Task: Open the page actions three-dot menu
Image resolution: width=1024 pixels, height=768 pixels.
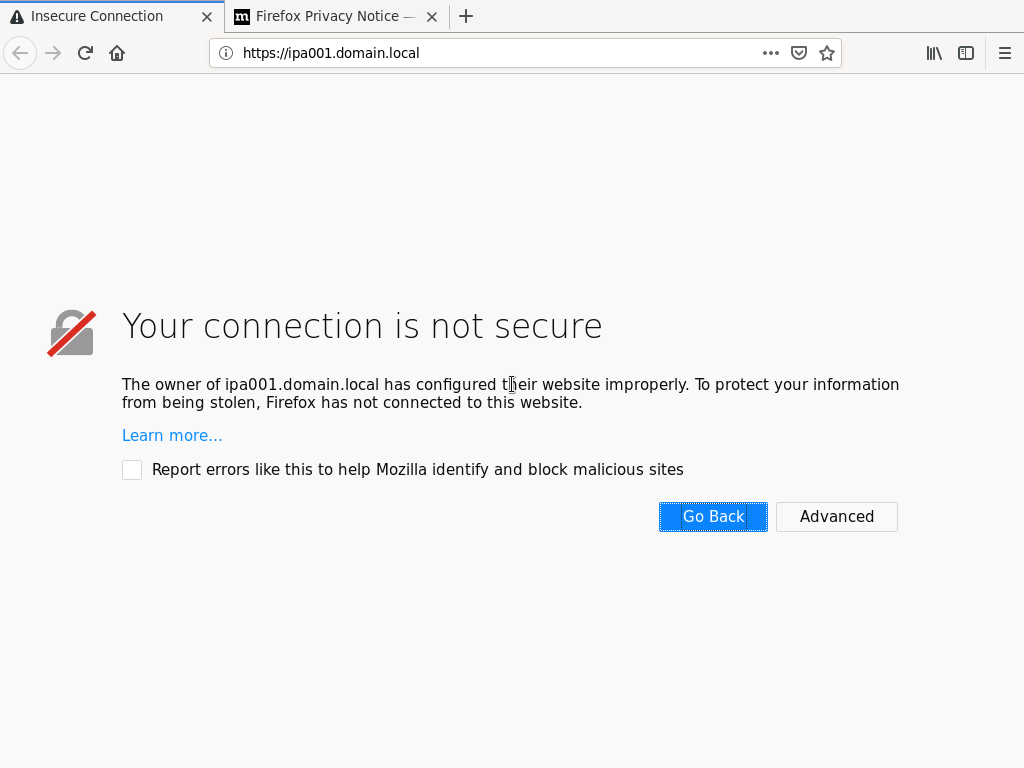Action: coord(771,54)
